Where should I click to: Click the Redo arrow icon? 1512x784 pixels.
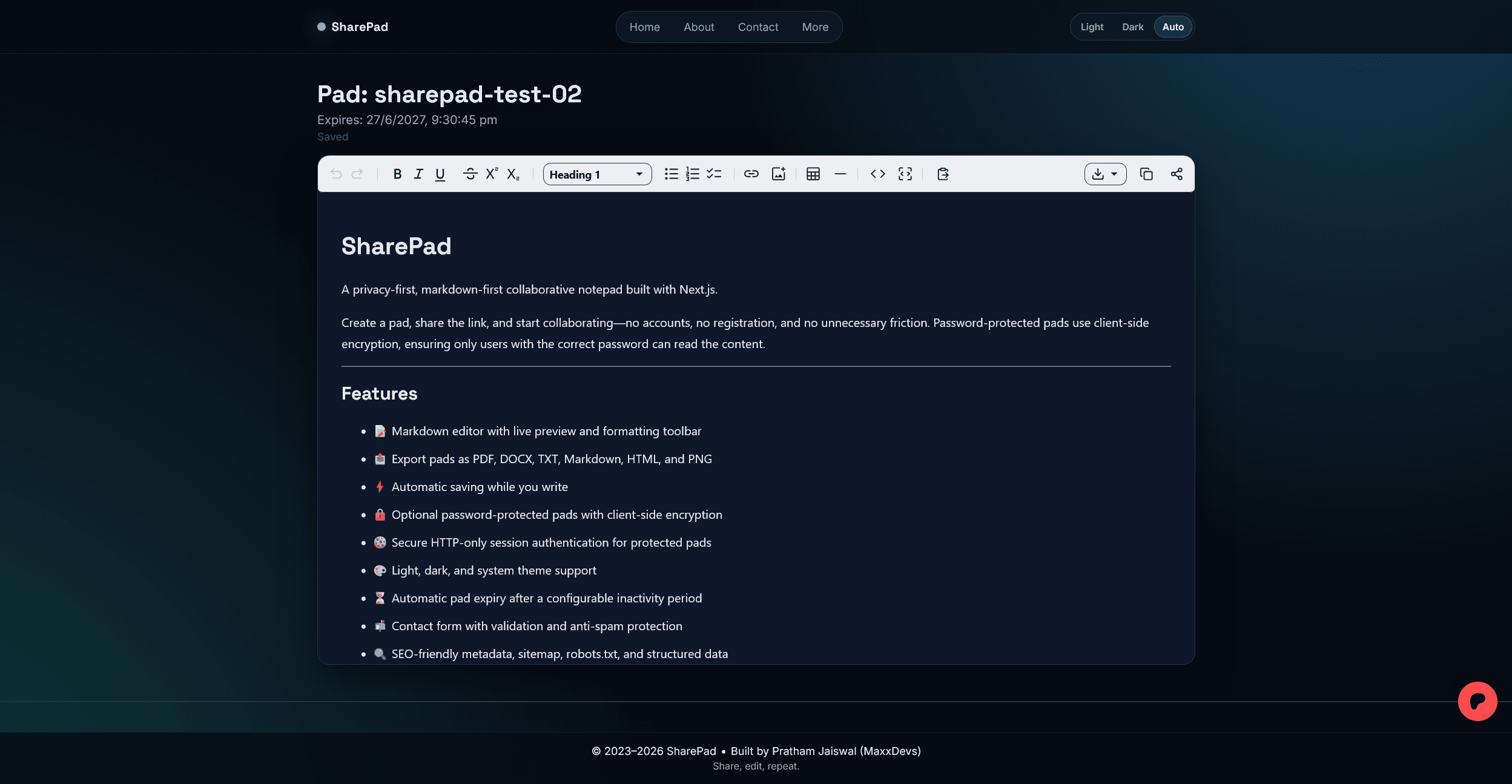click(357, 174)
